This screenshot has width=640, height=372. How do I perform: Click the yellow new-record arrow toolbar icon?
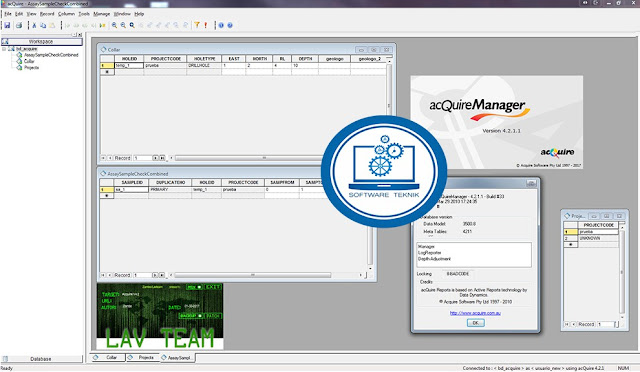click(x=102, y=25)
